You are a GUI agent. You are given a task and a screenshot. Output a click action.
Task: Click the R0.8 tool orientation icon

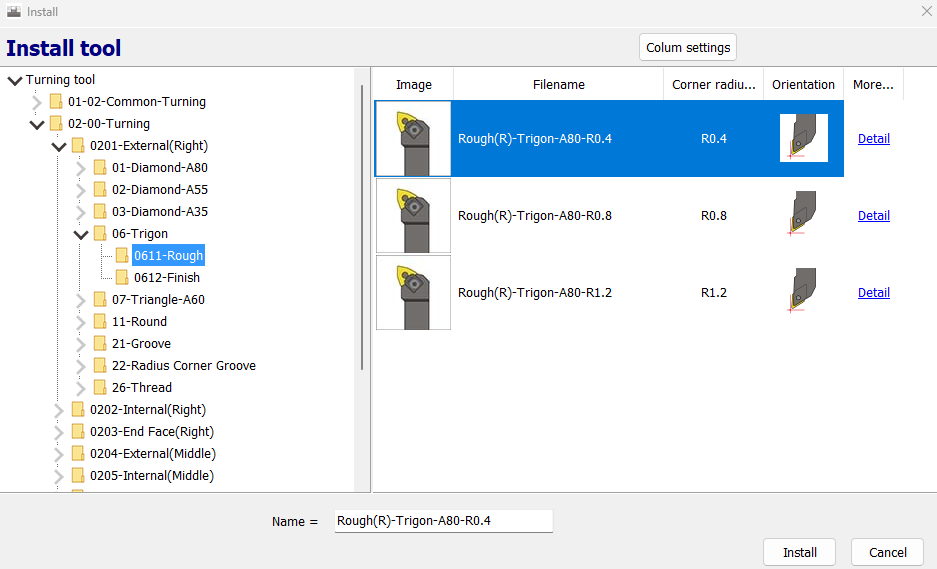tap(804, 215)
